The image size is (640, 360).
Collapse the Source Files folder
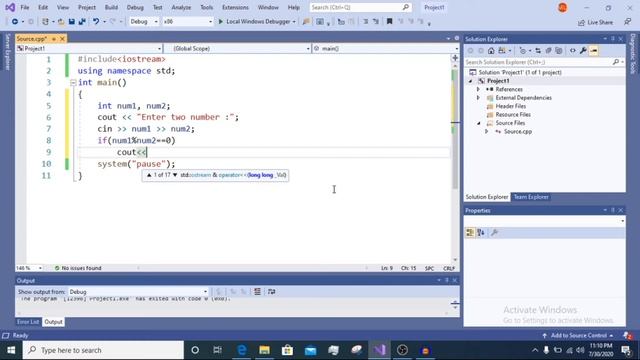478,123
